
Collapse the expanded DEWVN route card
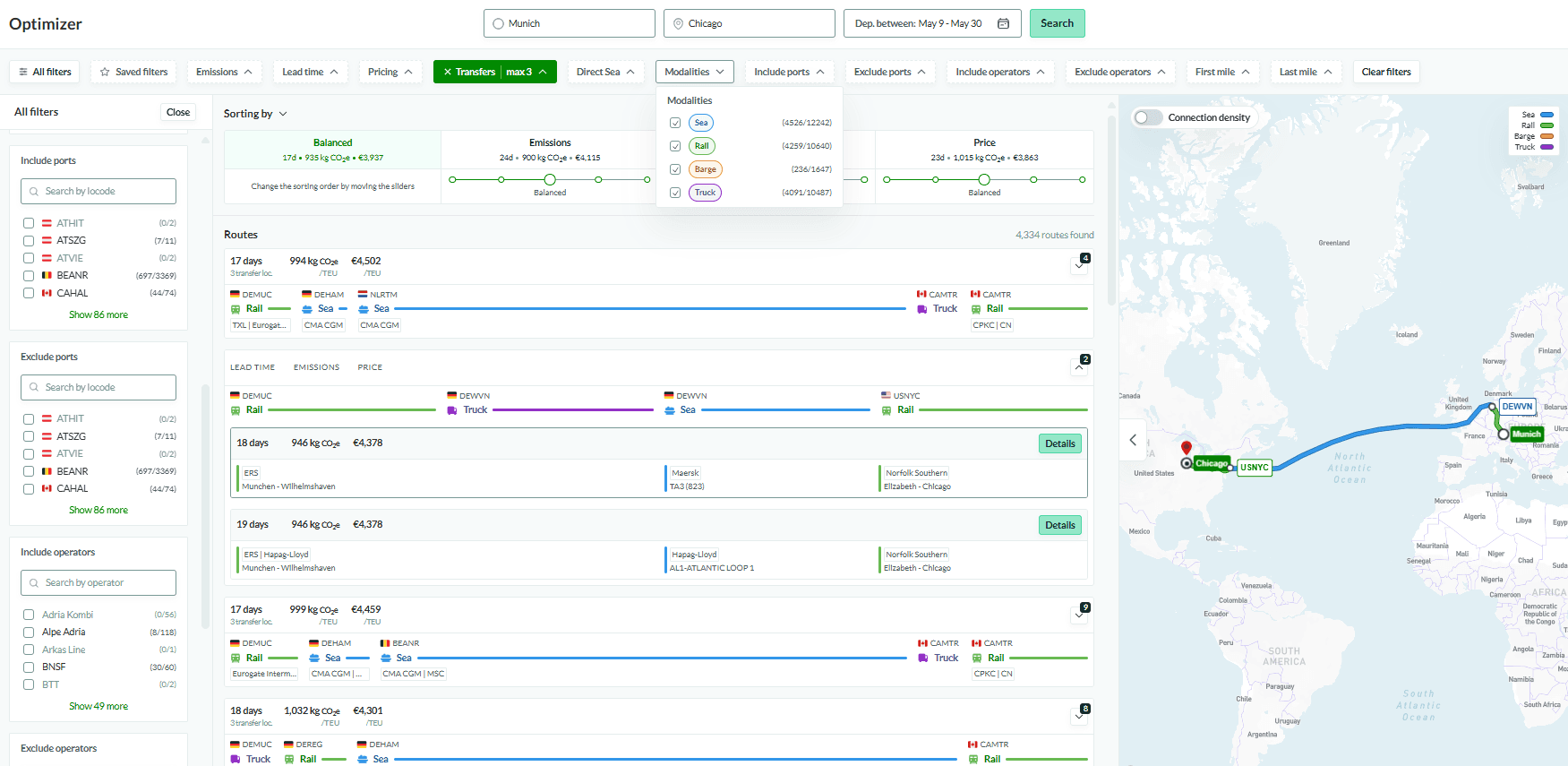(x=1079, y=366)
